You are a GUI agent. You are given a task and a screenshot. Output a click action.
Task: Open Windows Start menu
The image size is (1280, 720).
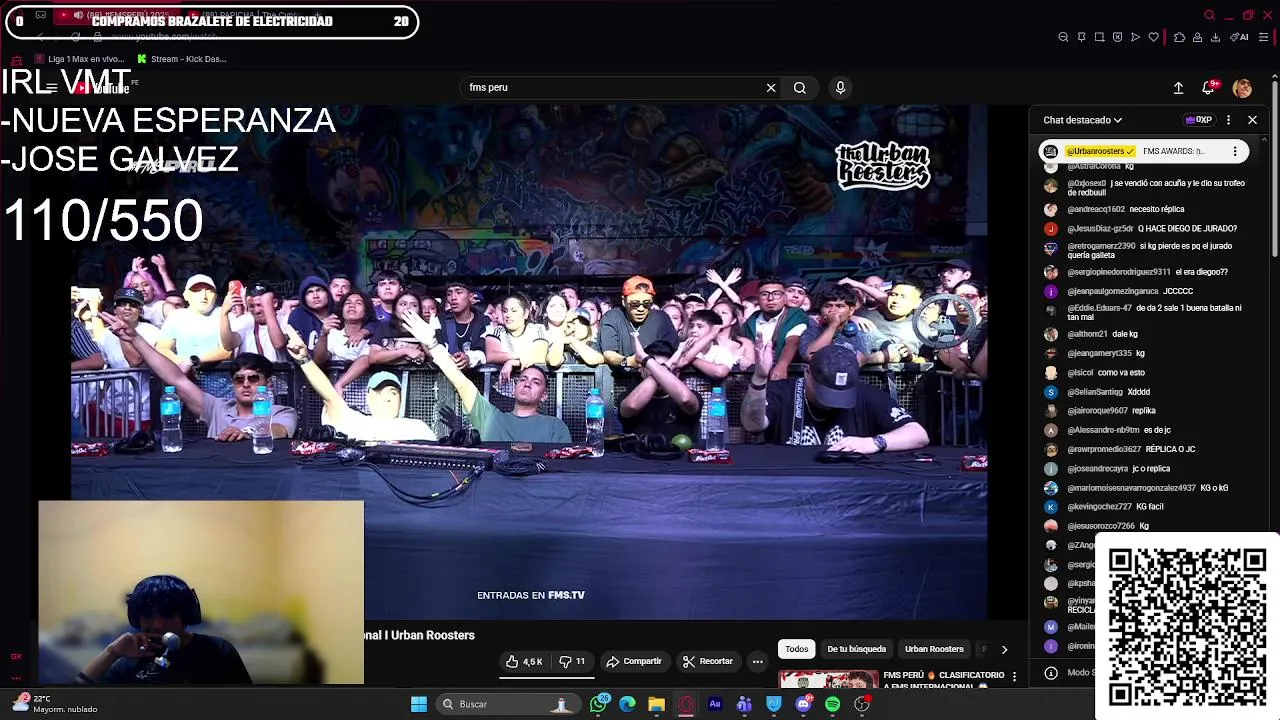pyautogui.click(x=419, y=704)
